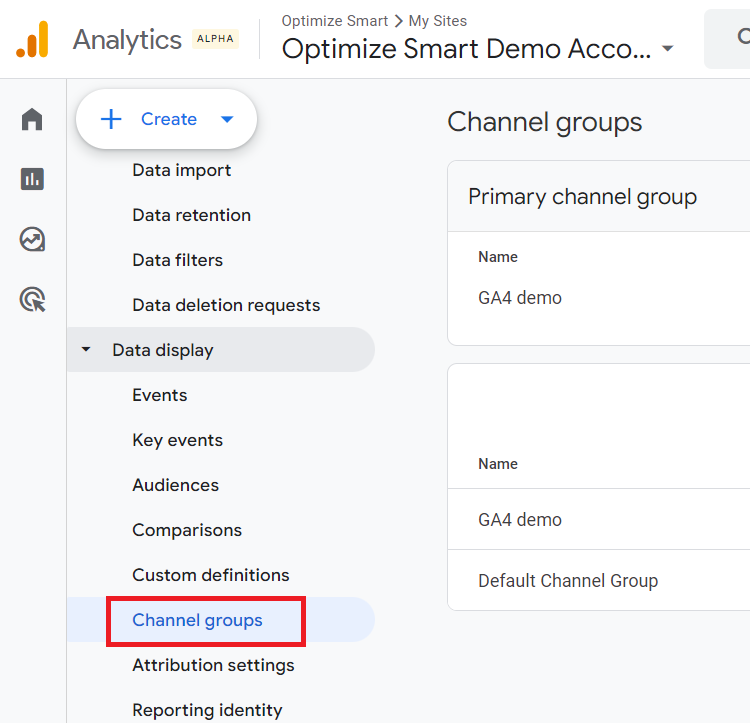Open Data filters settings

[177, 260]
